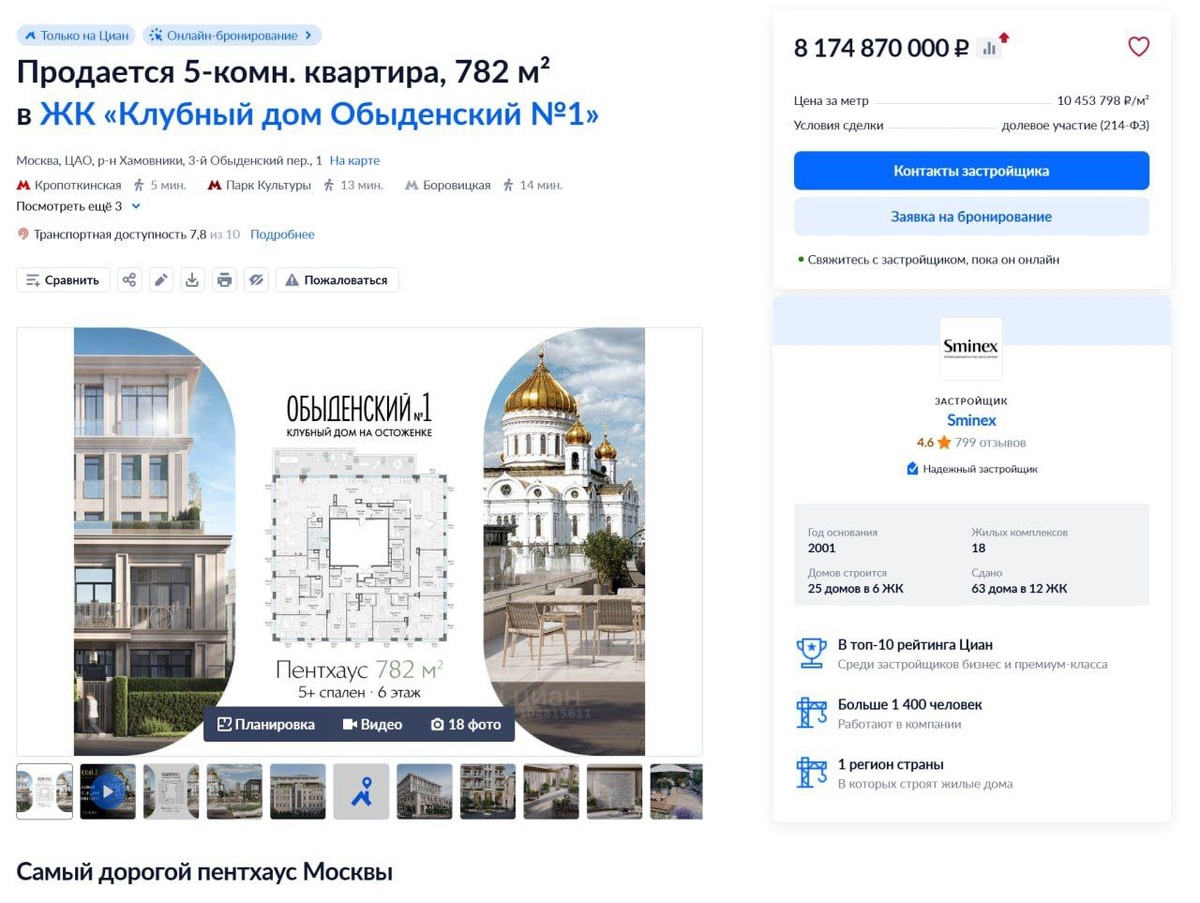Click the 'Только на Циан' badge

tap(76, 35)
